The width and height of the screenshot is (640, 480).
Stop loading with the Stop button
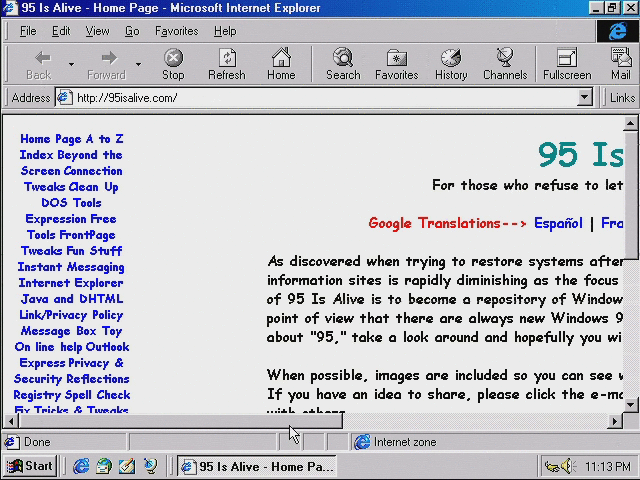point(173,64)
